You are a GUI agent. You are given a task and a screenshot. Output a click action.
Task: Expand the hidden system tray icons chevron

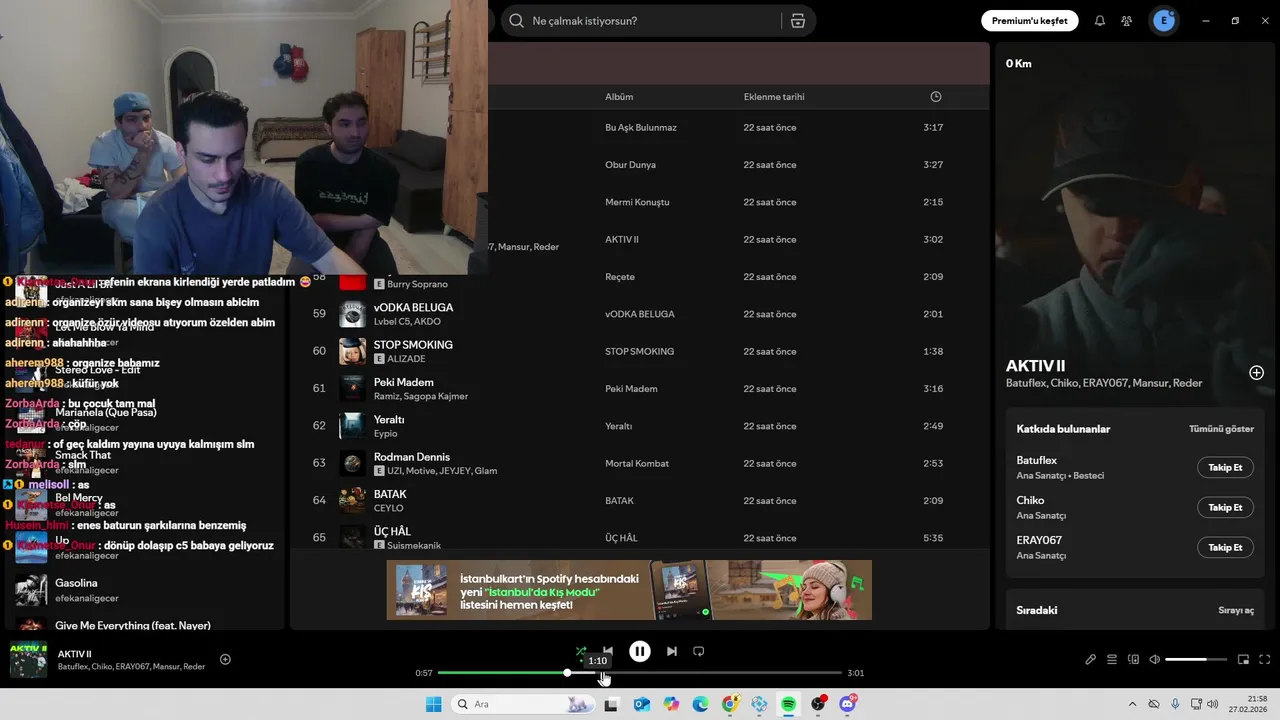point(1132,704)
